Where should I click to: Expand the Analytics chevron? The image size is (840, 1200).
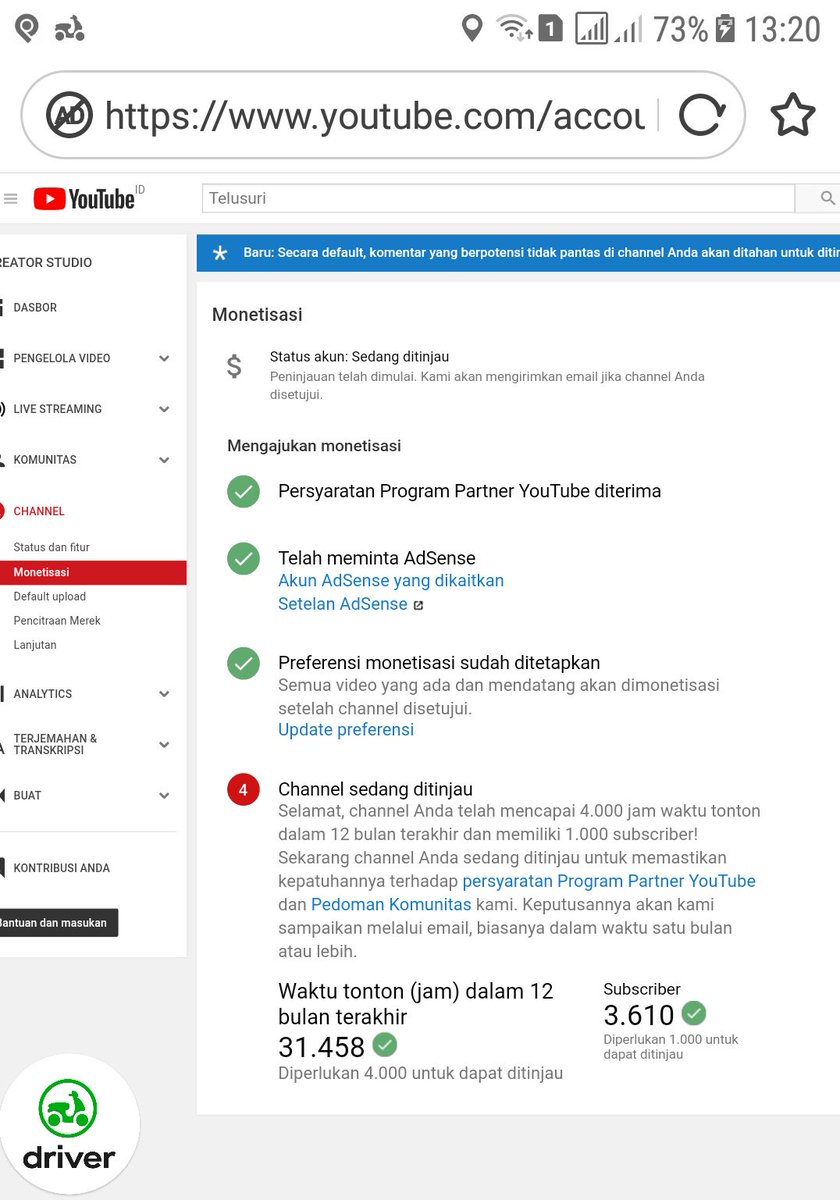(164, 694)
